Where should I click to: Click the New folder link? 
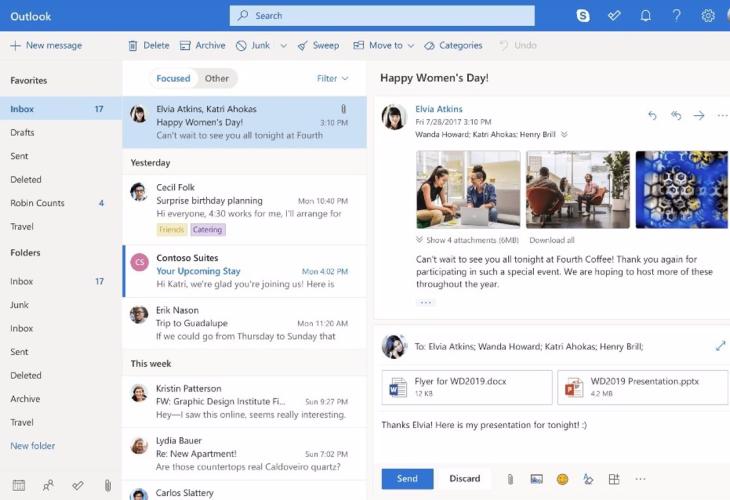tap(33, 446)
